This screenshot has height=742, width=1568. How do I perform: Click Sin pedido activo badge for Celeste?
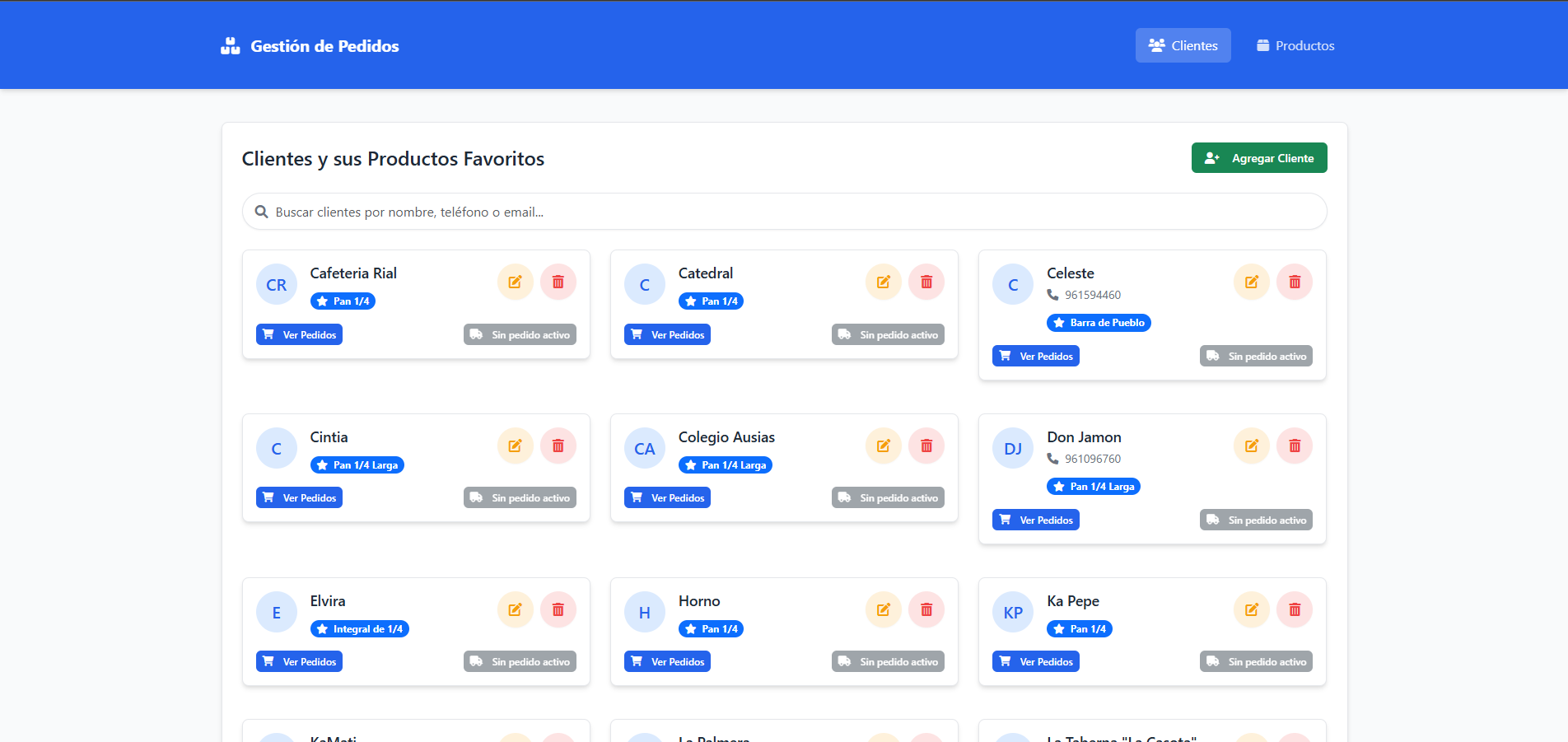pyautogui.click(x=1255, y=357)
